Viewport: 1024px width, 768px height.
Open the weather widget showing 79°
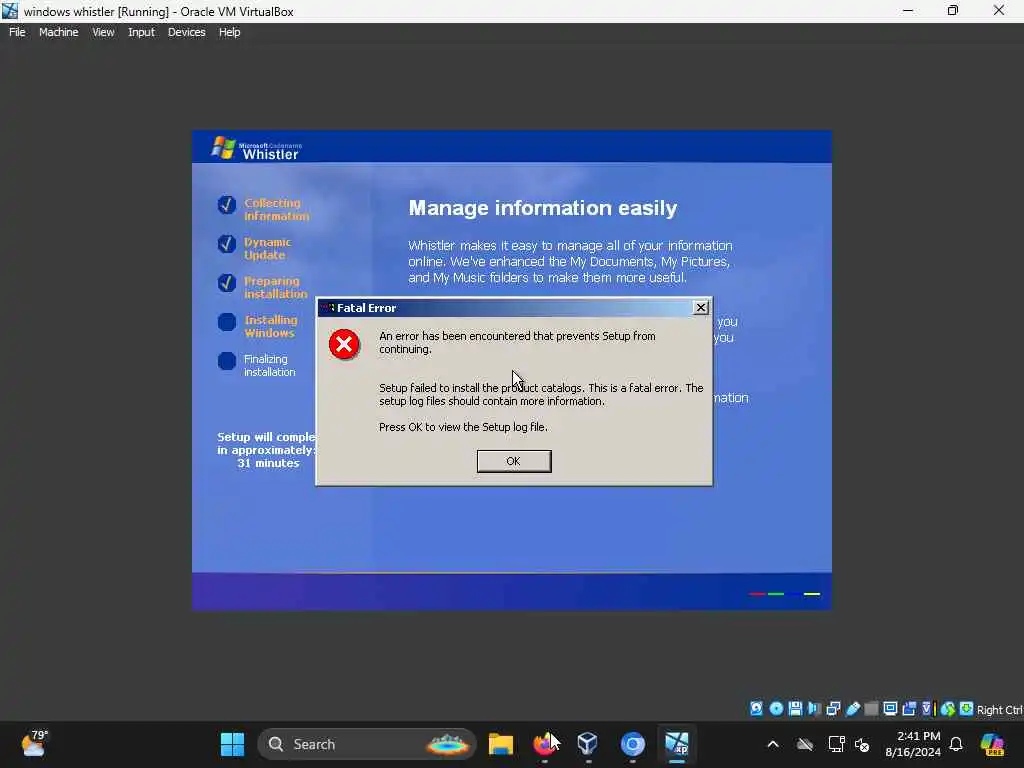34,744
